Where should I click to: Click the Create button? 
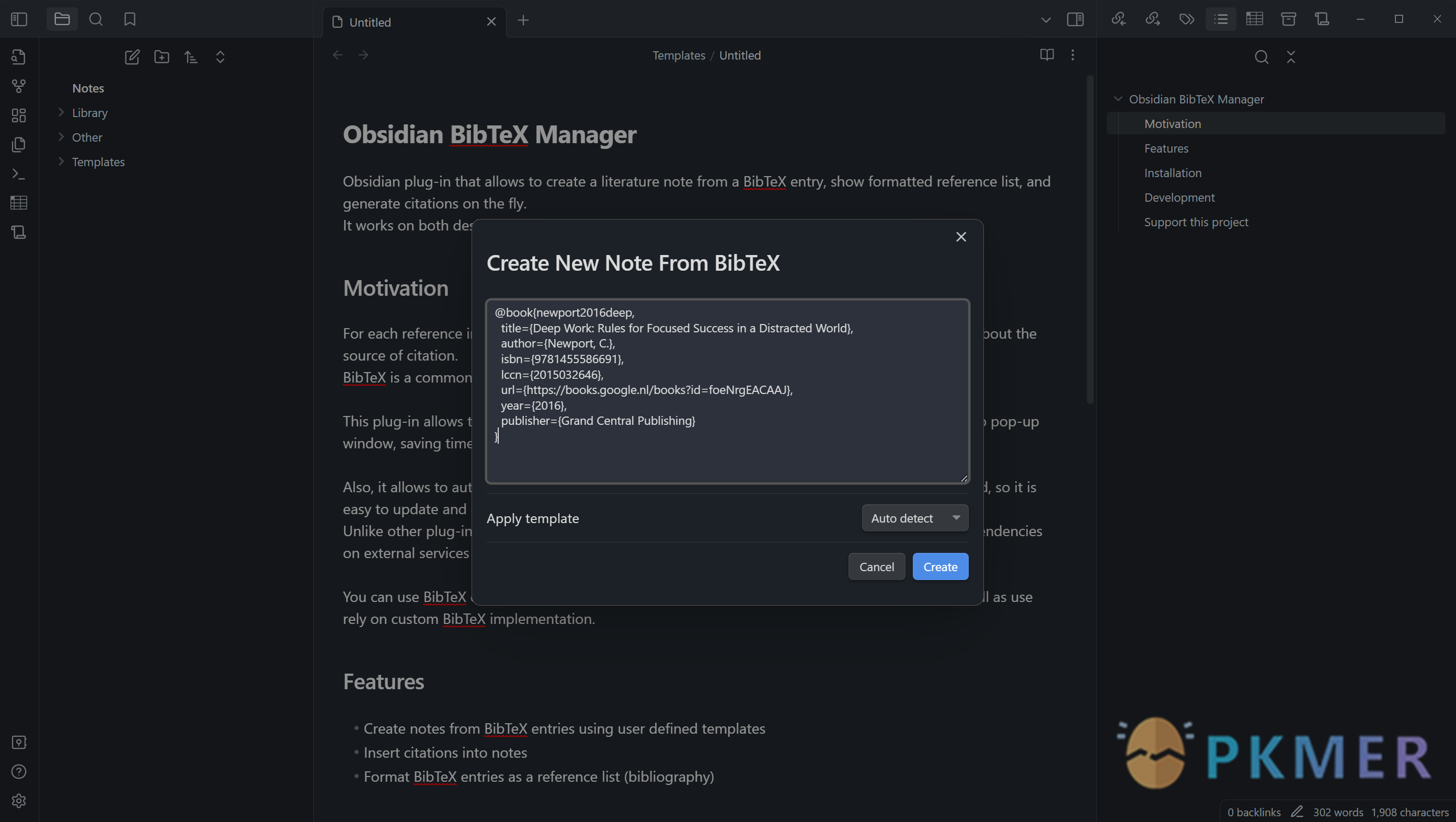tap(940, 566)
